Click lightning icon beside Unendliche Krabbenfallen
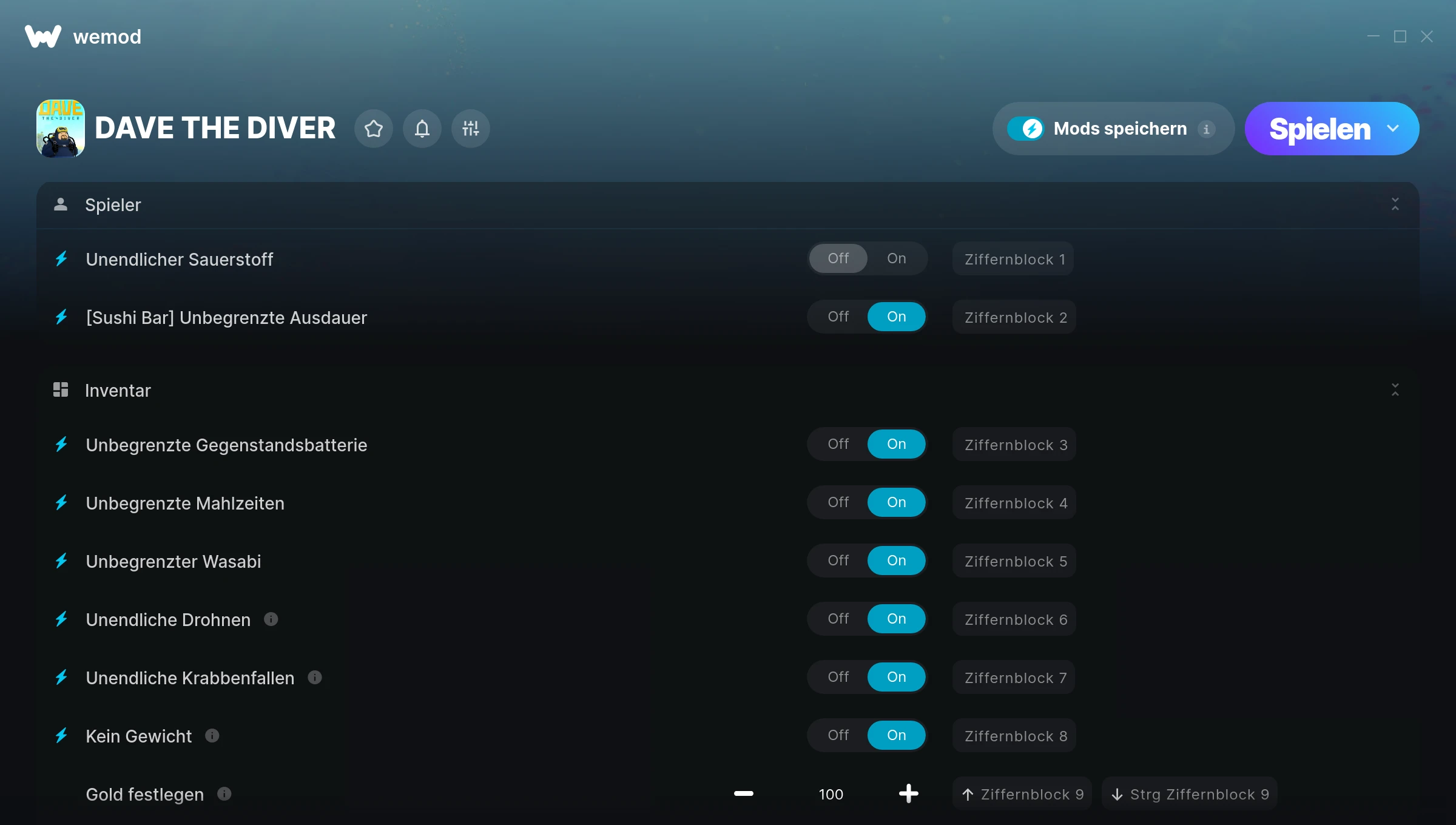1456x825 pixels. [x=61, y=678]
